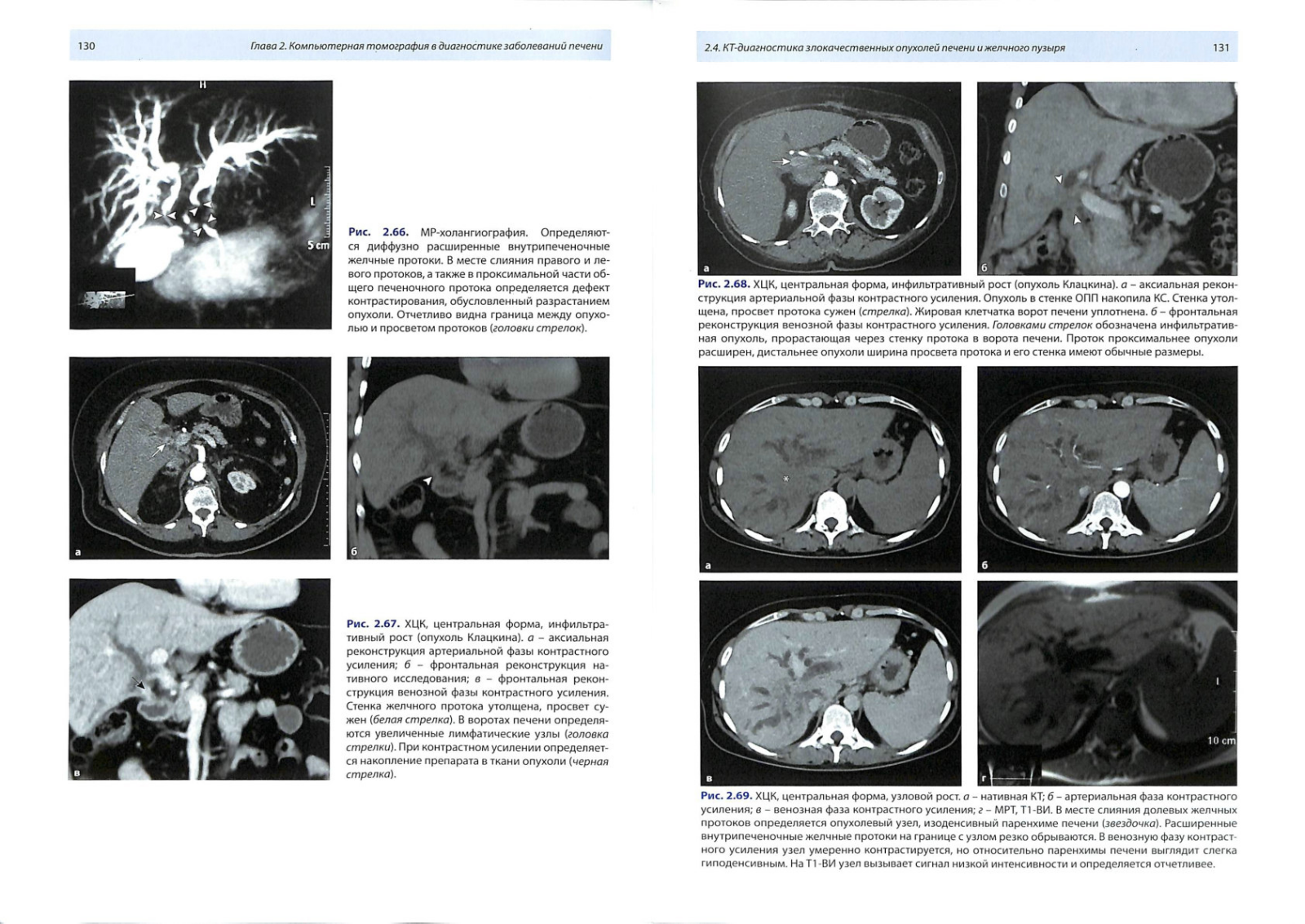This screenshot has height=924, width=1305.
Task: Click 'узловой рост' in the Рис. 2.69 caption
Action: click(926, 796)
